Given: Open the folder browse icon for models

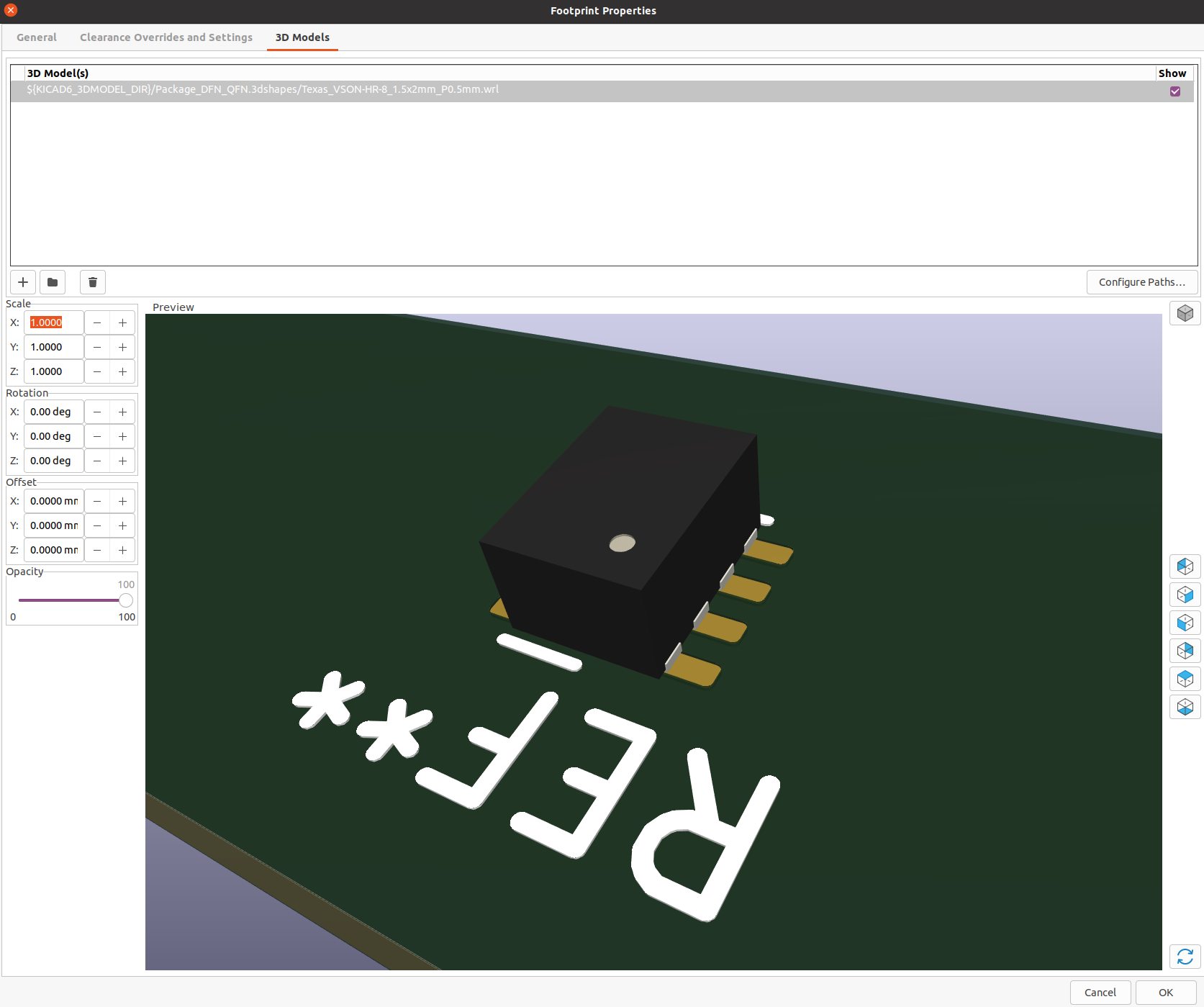Looking at the screenshot, I should coord(53,282).
